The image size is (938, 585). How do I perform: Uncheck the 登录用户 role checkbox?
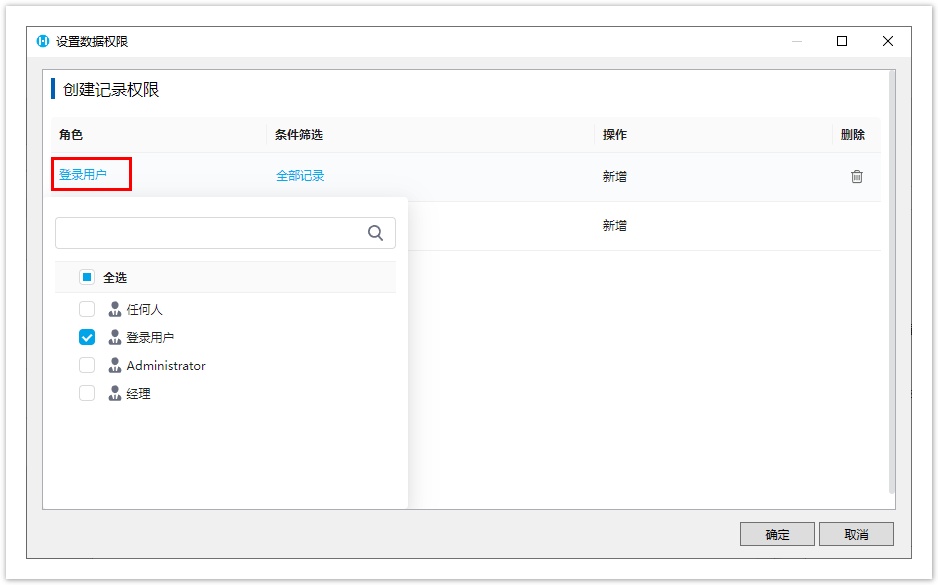(x=87, y=338)
